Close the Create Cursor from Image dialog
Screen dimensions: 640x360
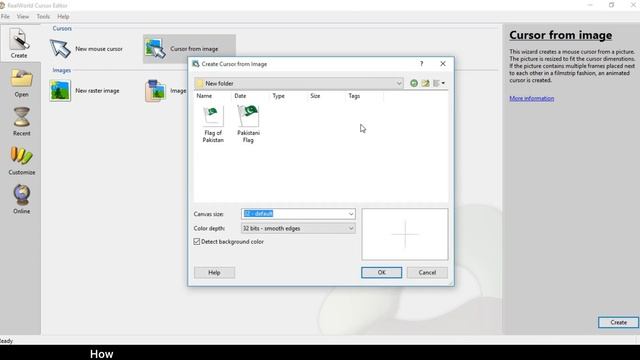[x=443, y=64]
